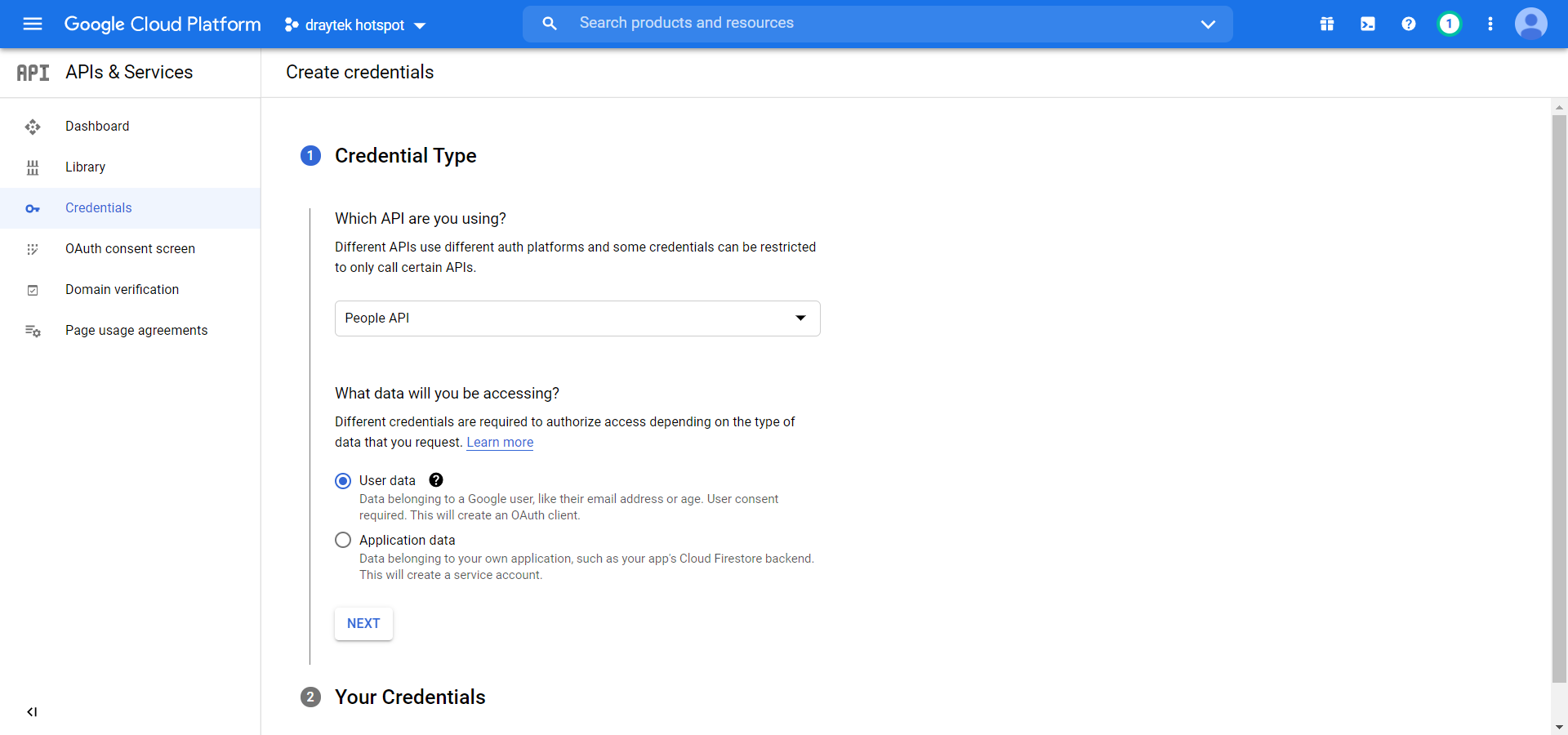The height and width of the screenshot is (735, 1568).
Task: Click the NEXT button
Action: click(363, 624)
